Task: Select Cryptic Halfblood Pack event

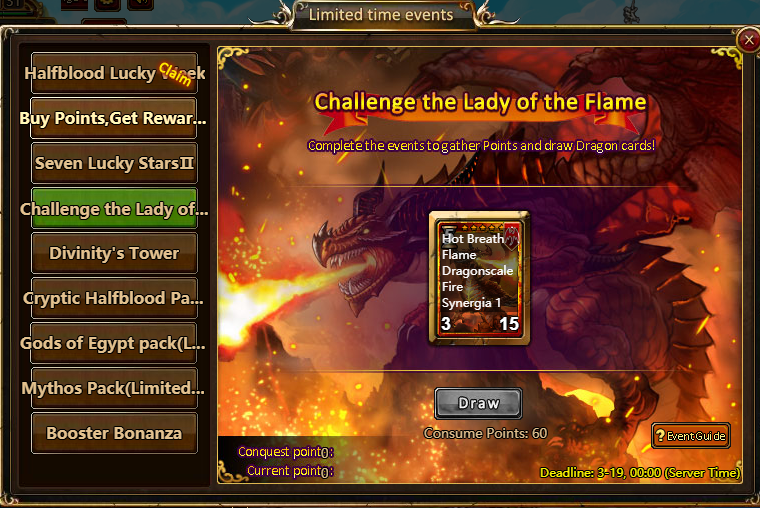Action: click(x=114, y=298)
